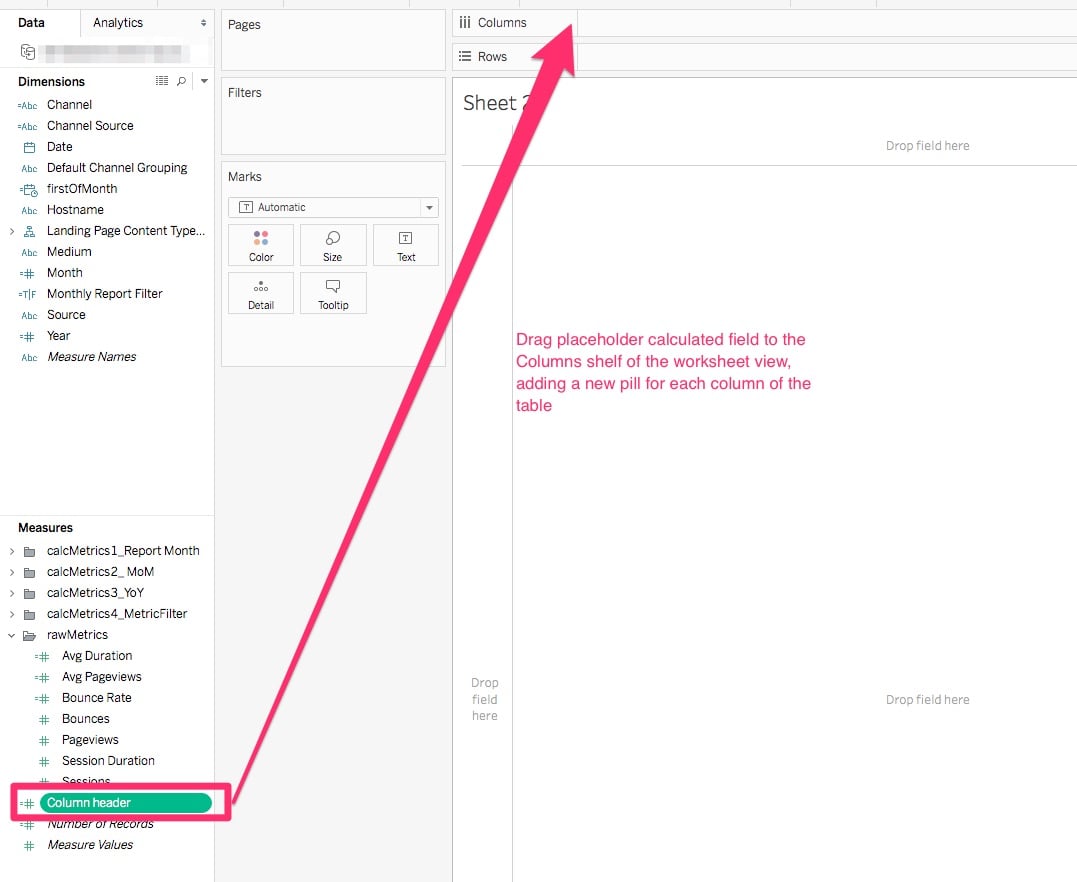This screenshot has height=882, width=1077.
Task: Open the Dimensions panel options menu arrow
Action: pyautogui.click(x=203, y=80)
